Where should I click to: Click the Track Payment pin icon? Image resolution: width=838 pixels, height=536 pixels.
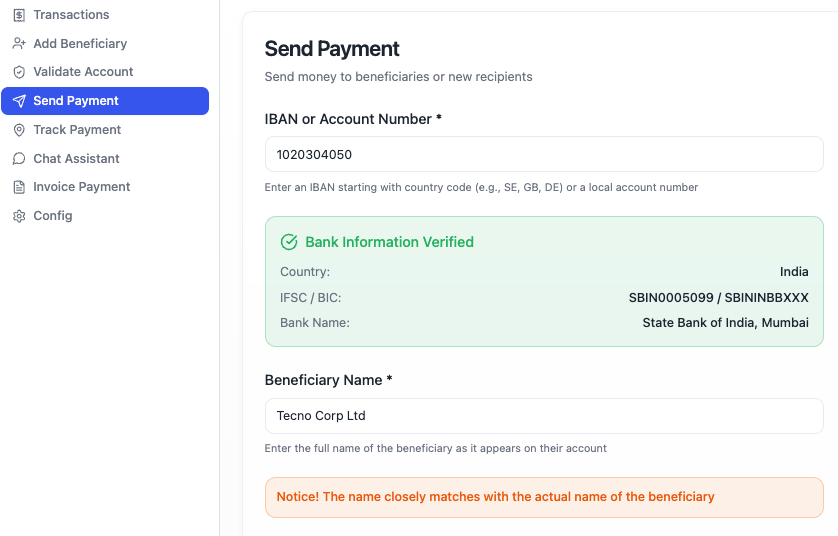pos(19,130)
